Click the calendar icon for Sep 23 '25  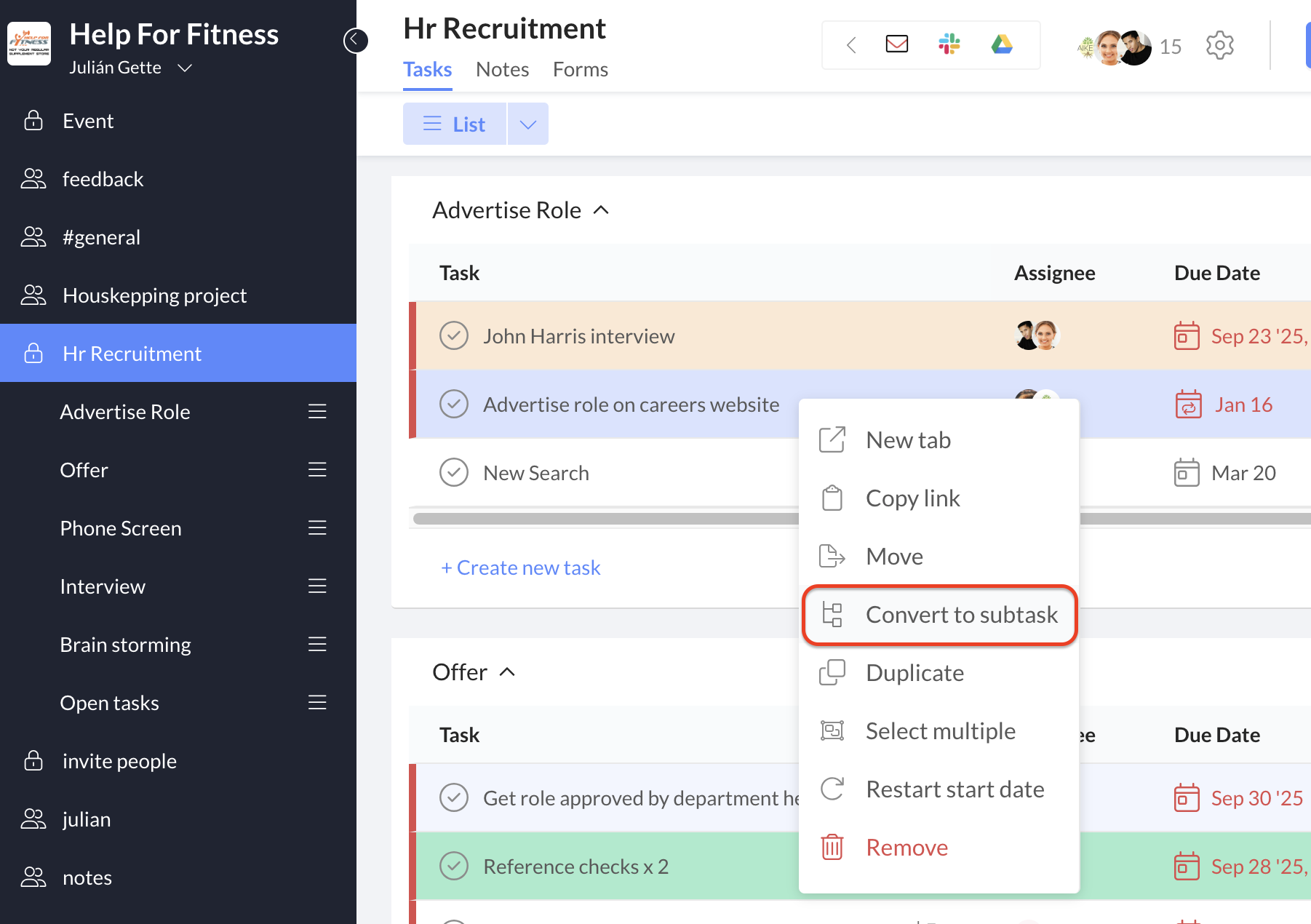point(1187,336)
